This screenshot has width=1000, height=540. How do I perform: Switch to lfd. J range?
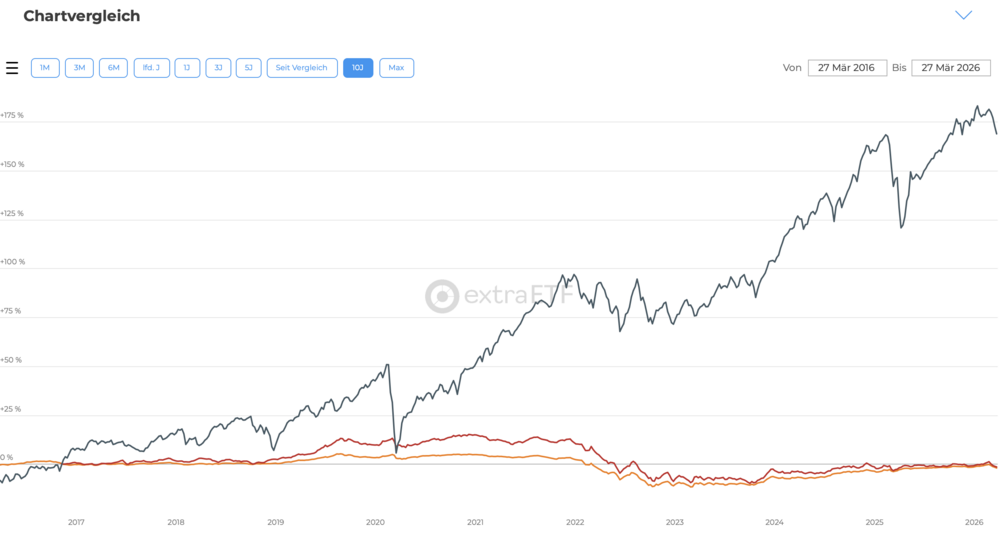[151, 68]
